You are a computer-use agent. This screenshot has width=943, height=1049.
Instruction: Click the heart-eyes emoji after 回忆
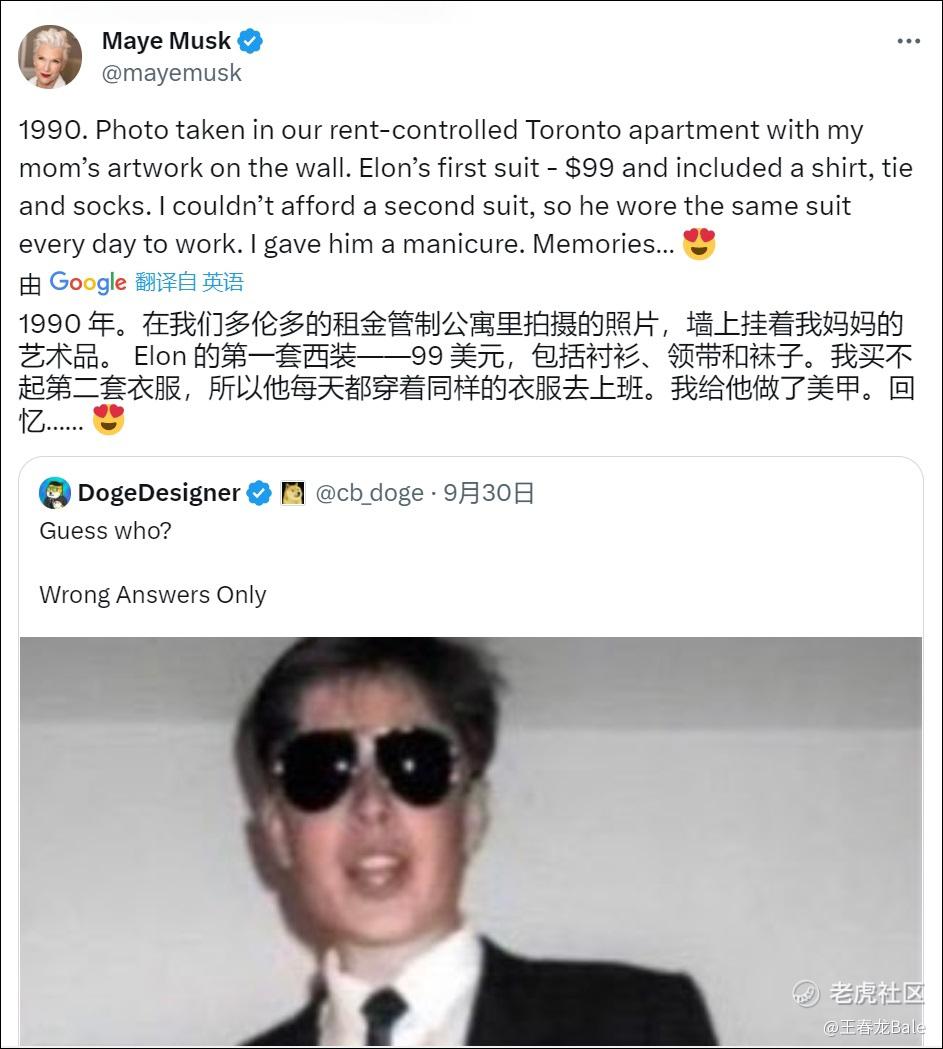[x=108, y=419]
